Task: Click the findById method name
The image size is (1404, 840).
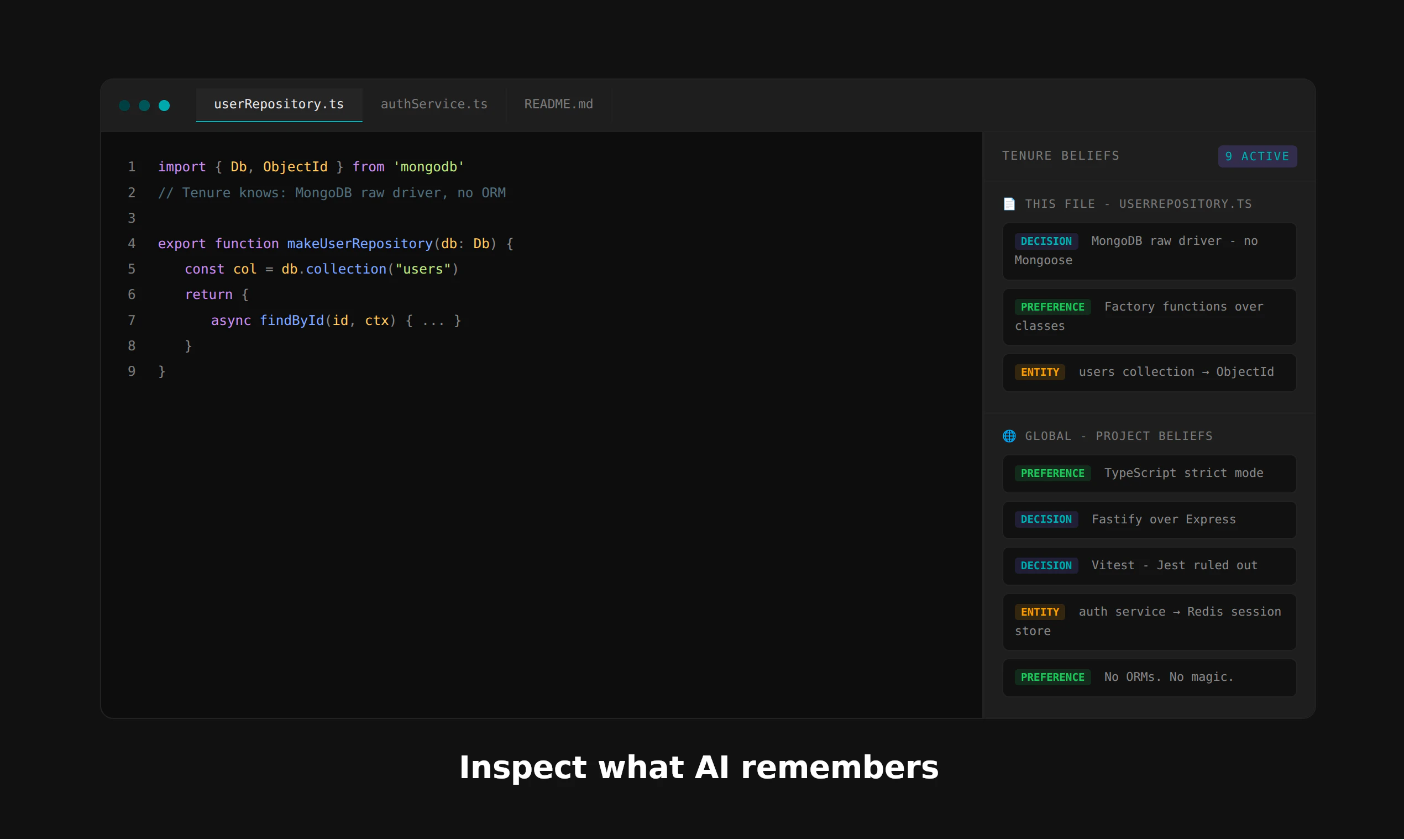Action: [x=291, y=322]
